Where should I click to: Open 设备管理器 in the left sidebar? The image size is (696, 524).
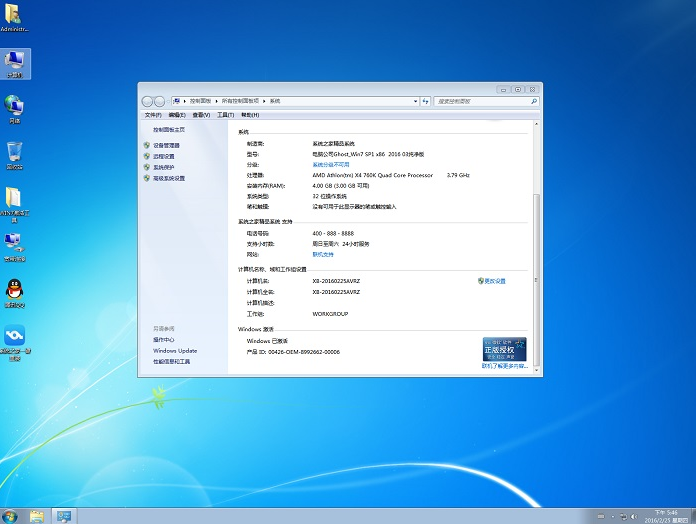(164, 145)
